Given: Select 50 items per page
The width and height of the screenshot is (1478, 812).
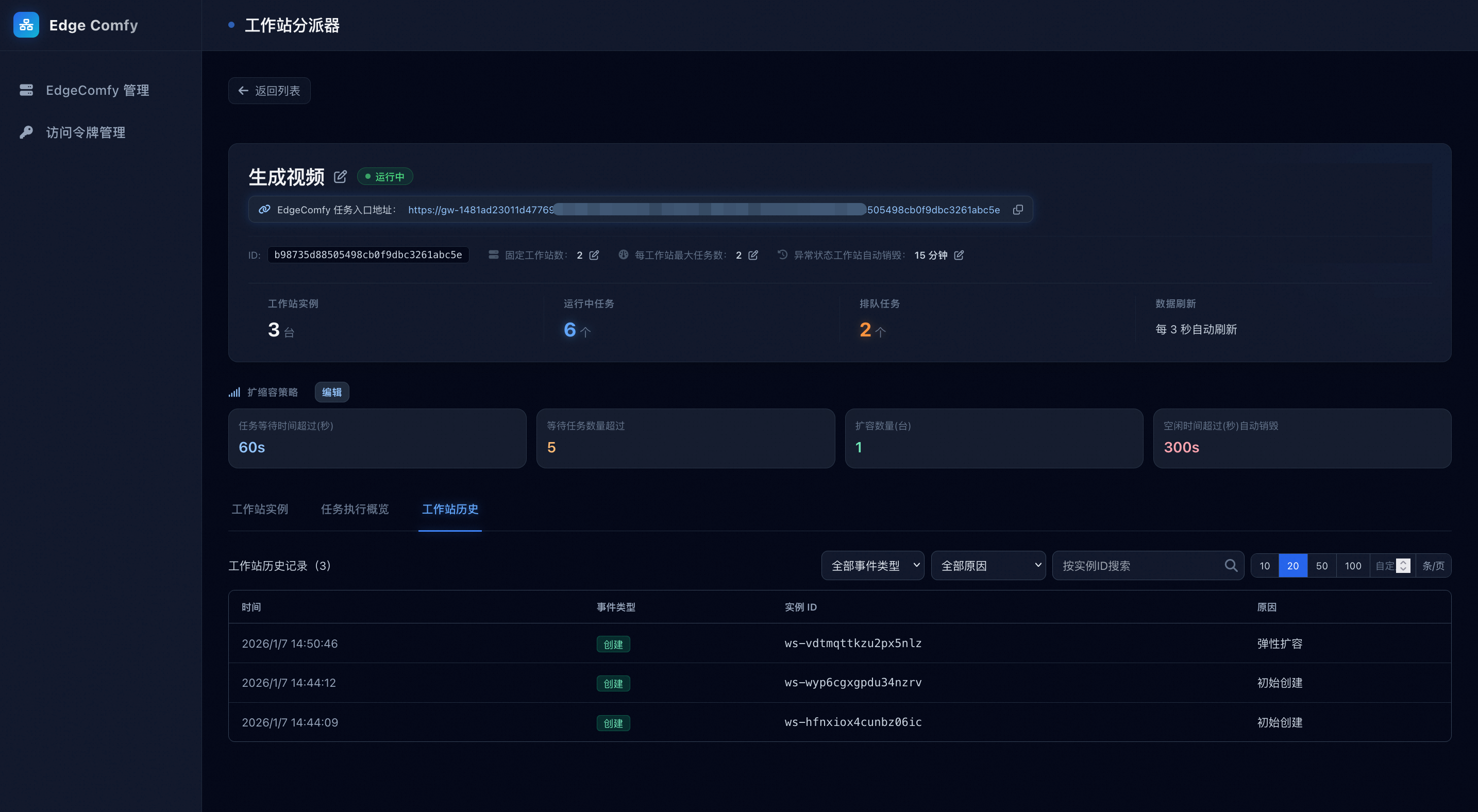Looking at the screenshot, I should pos(1321,565).
